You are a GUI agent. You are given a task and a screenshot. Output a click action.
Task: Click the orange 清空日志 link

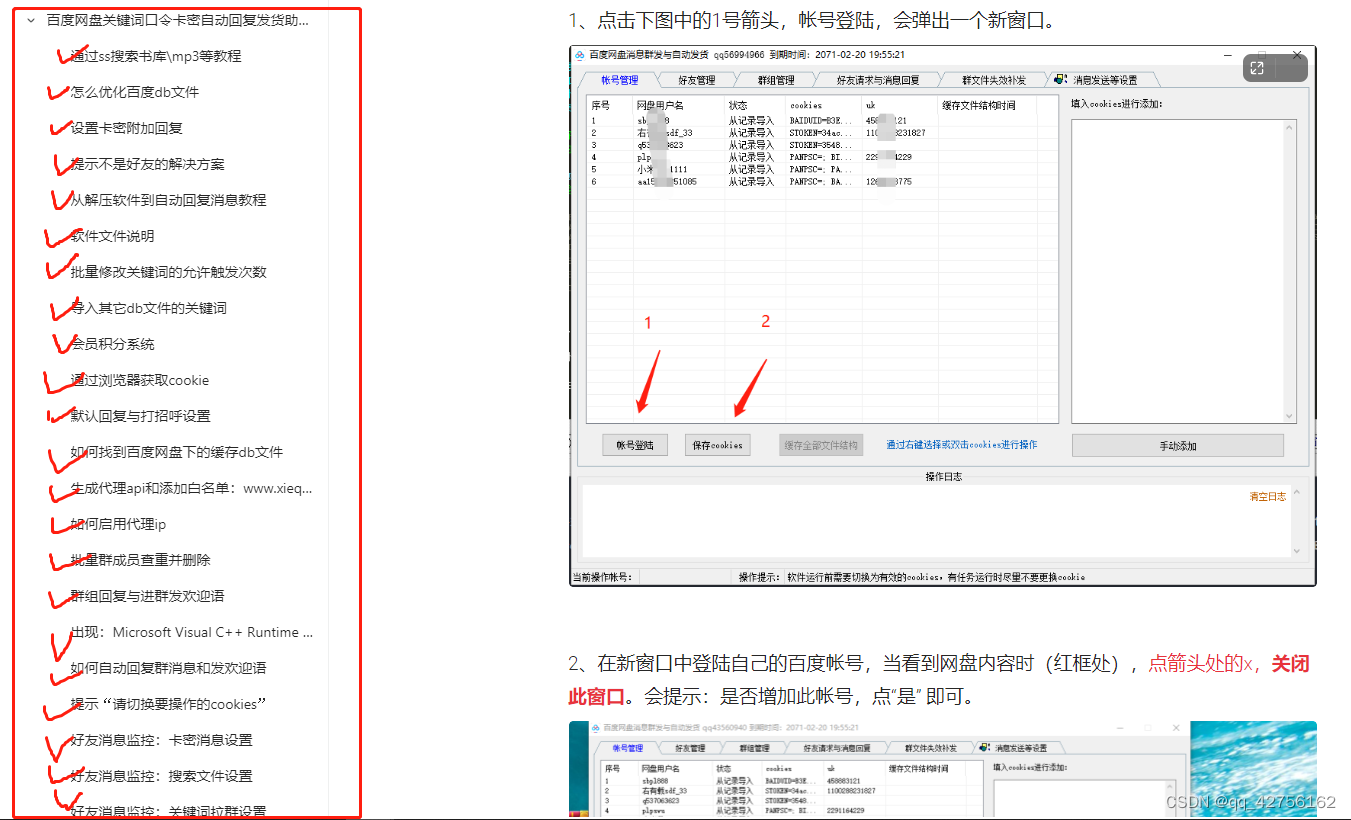[x=1268, y=496]
